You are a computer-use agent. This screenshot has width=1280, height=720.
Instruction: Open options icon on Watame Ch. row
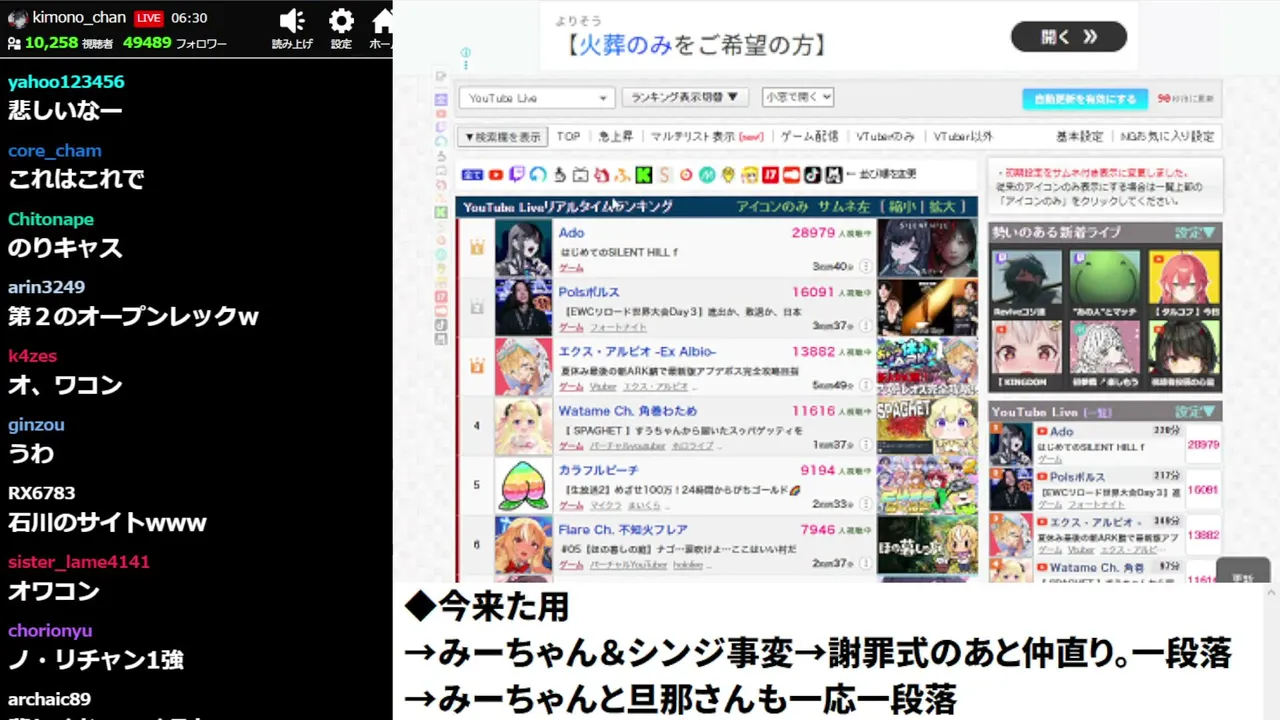[x=865, y=445]
